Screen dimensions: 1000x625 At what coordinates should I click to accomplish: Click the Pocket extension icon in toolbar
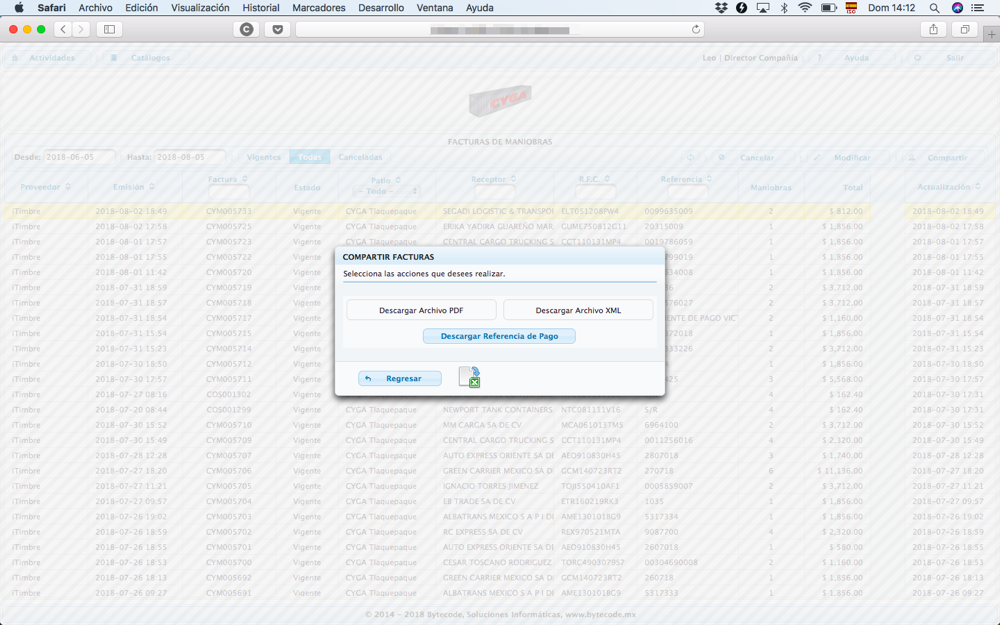tap(278, 30)
